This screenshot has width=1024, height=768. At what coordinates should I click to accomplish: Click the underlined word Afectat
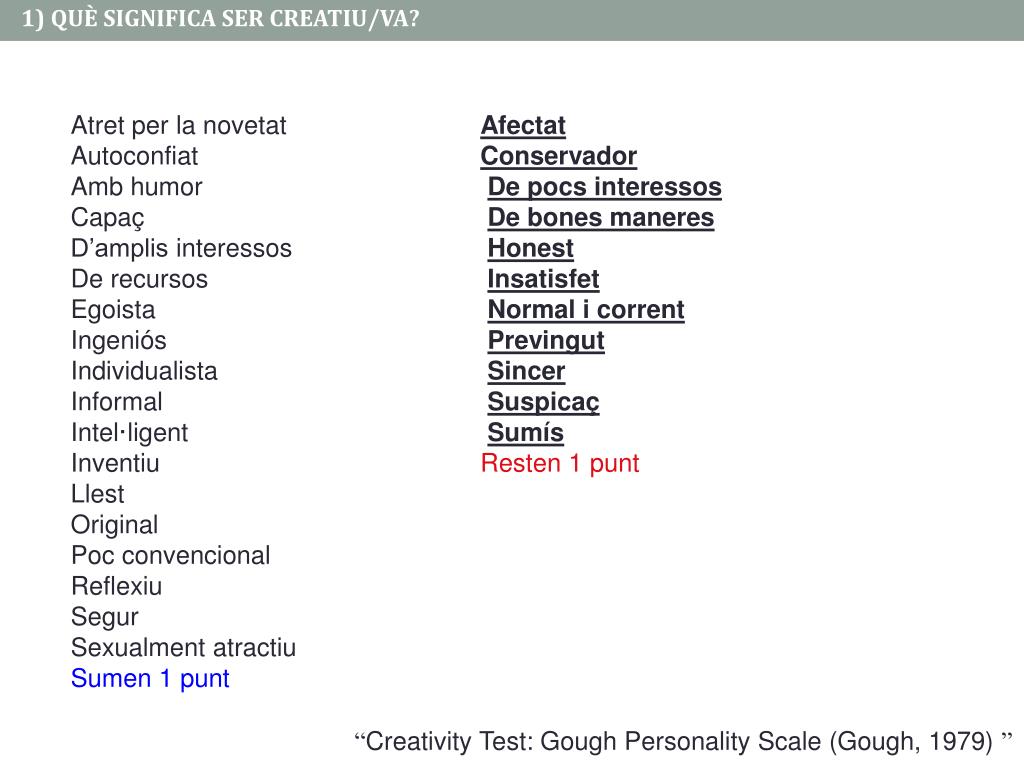click(x=523, y=126)
